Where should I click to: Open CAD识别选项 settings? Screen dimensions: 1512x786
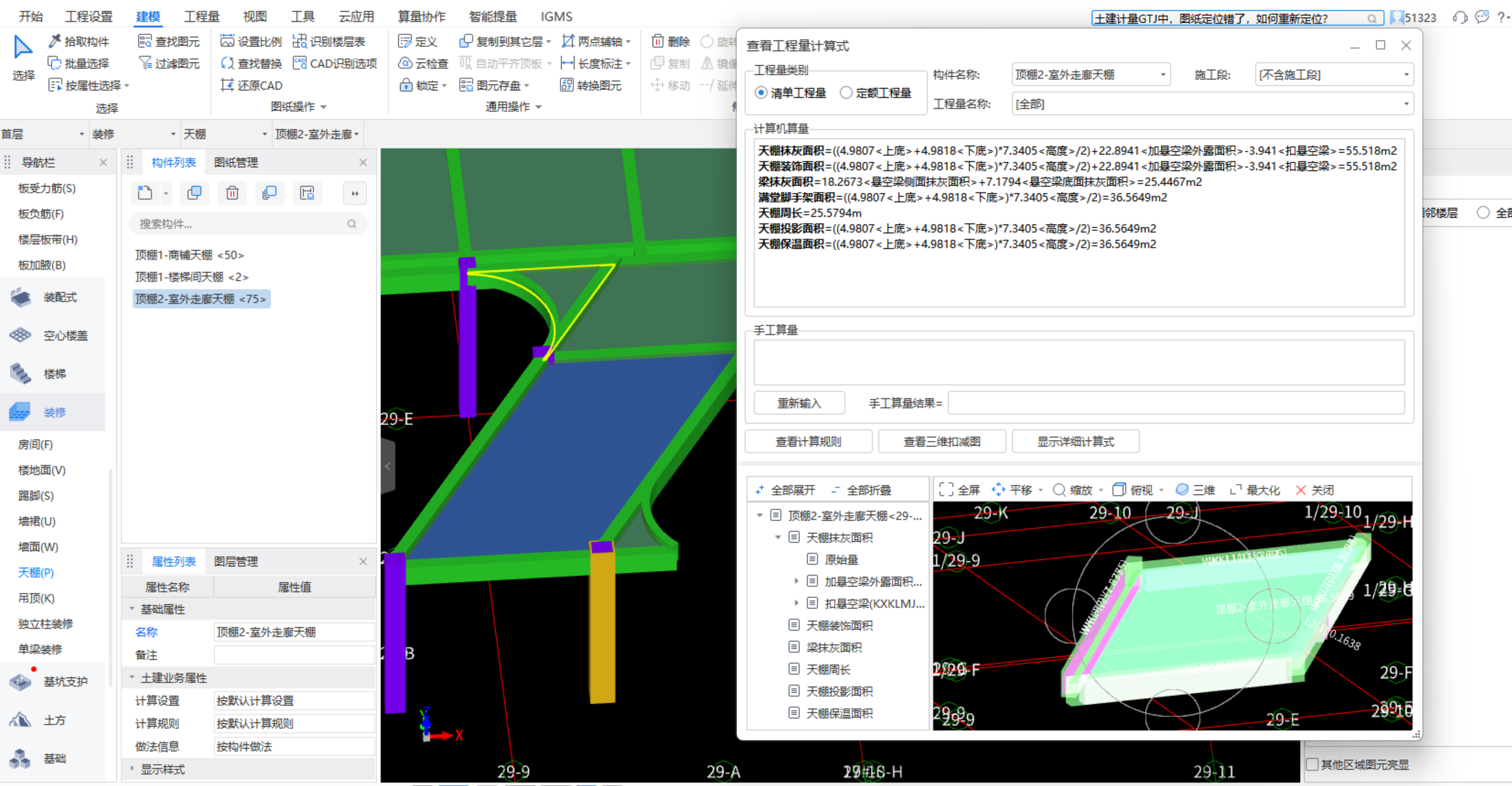[x=335, y=63]
